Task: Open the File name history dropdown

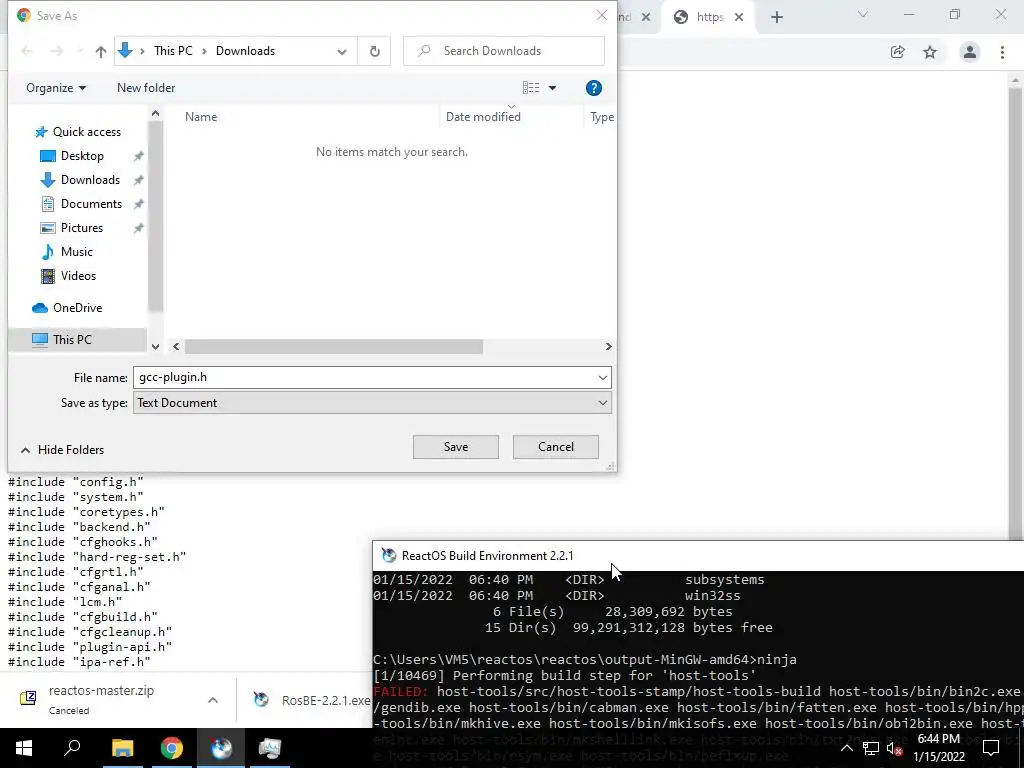Action: click(x=602, y=377)
